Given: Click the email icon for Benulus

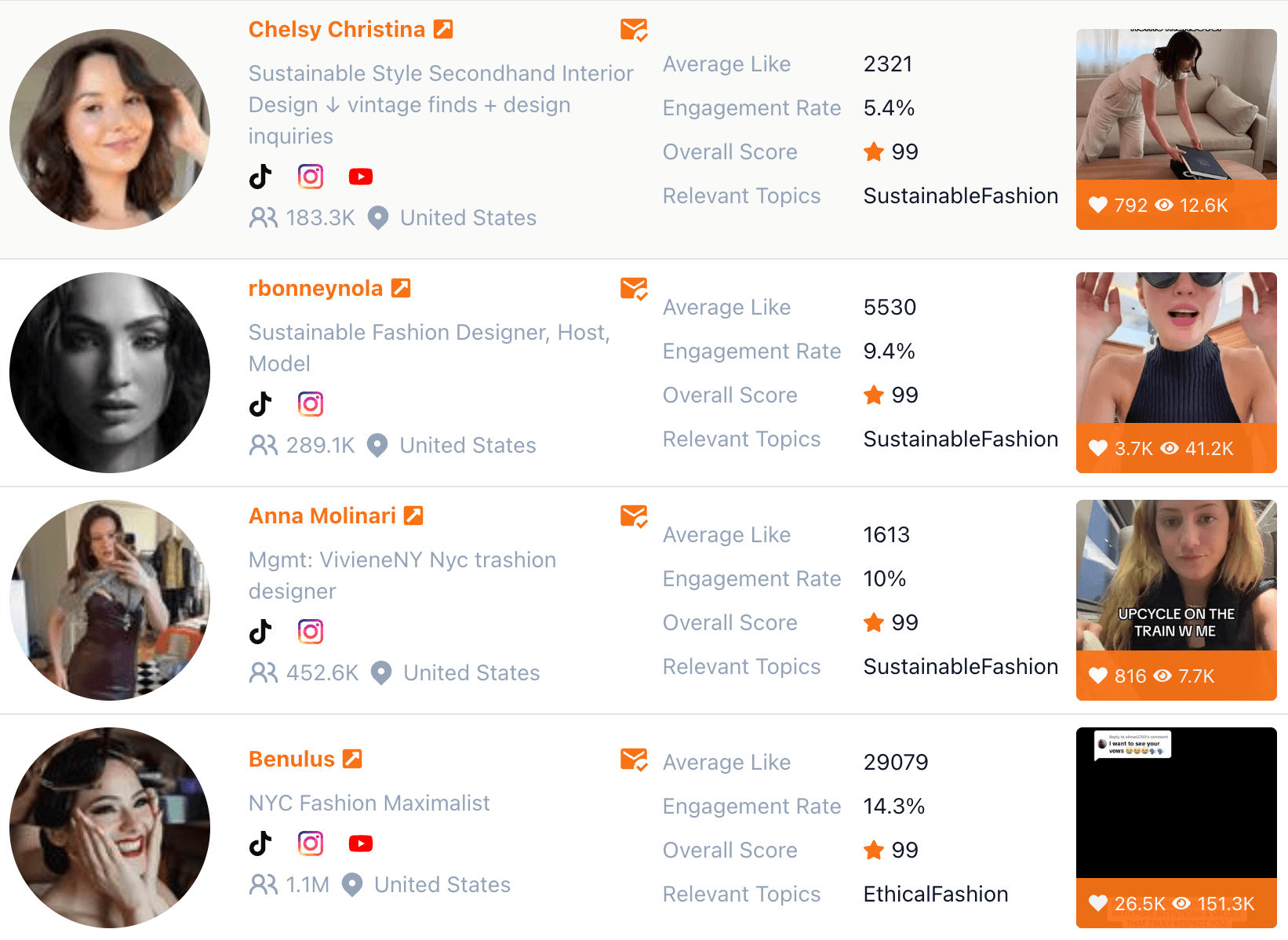Looking at the screenshot, I should pyautogui.click(x=634, y=760).
